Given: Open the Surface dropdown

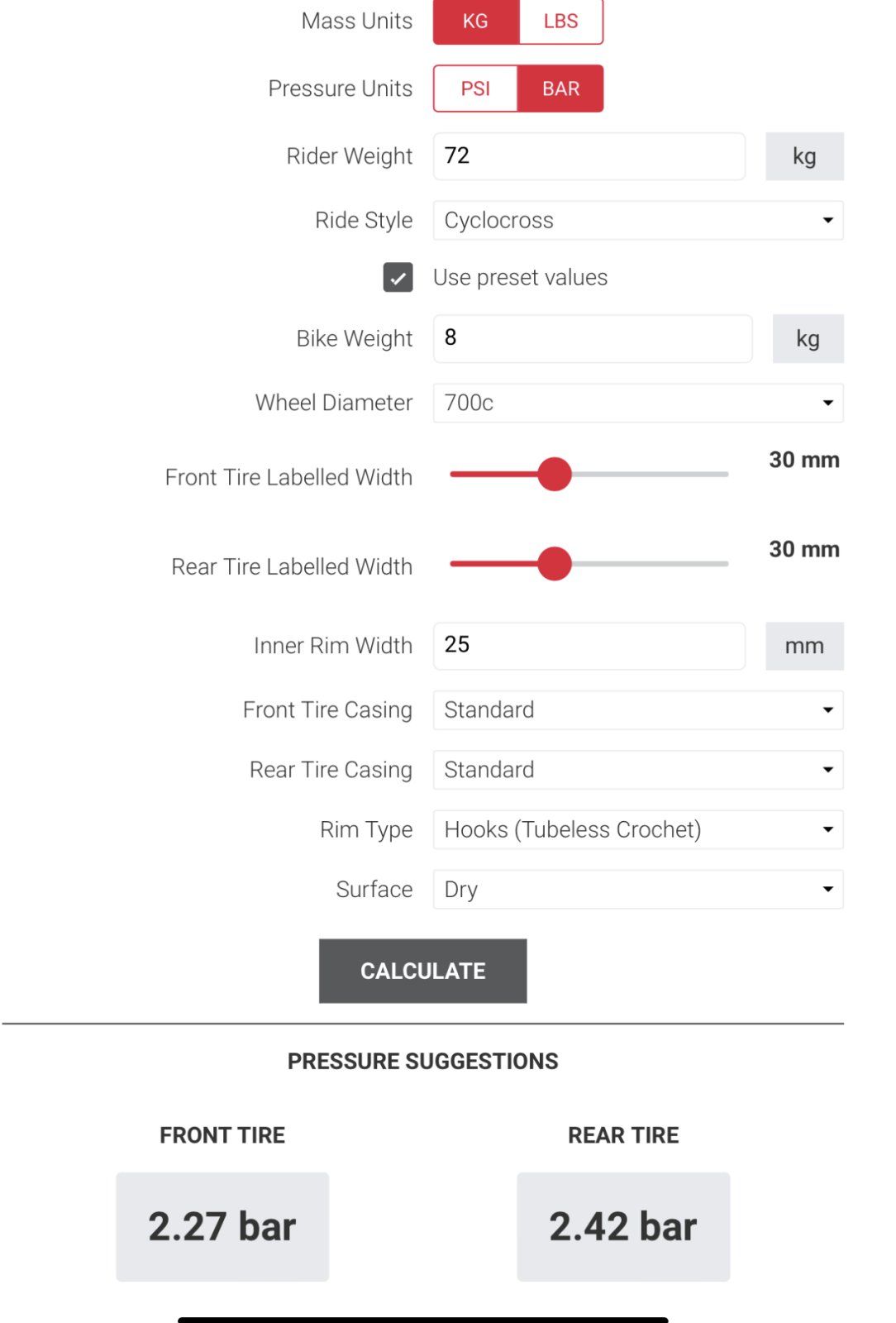Looking at the screenshot, I should [637, 889].
